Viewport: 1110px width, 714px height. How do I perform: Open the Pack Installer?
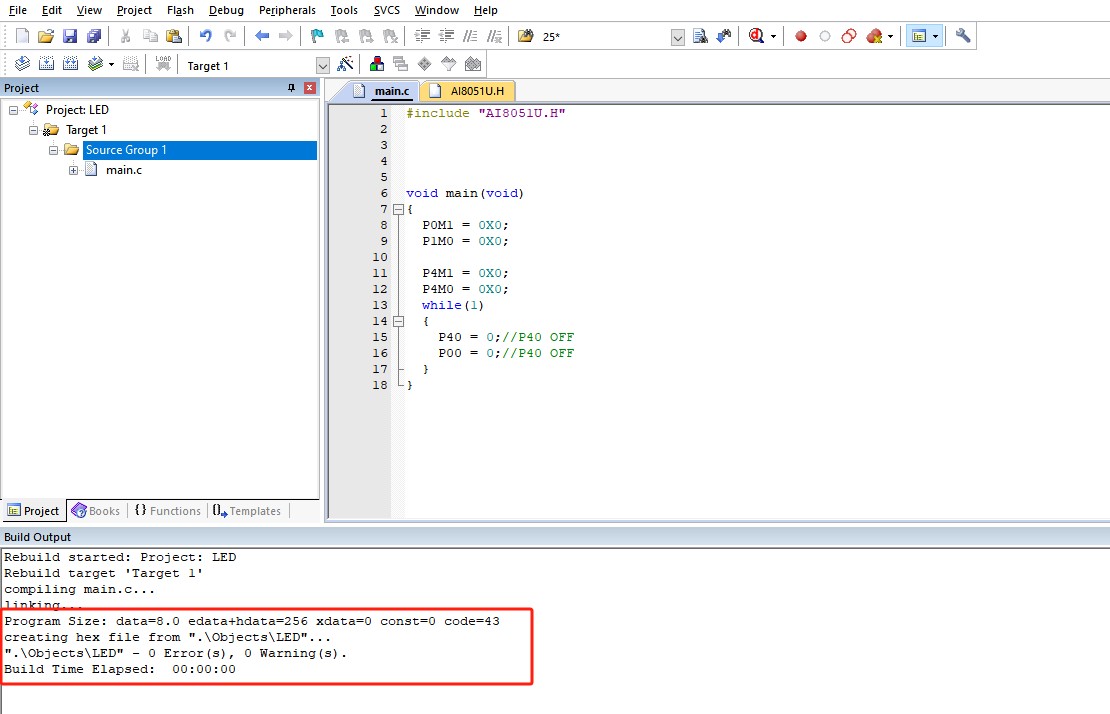click(x=473, y=64)
